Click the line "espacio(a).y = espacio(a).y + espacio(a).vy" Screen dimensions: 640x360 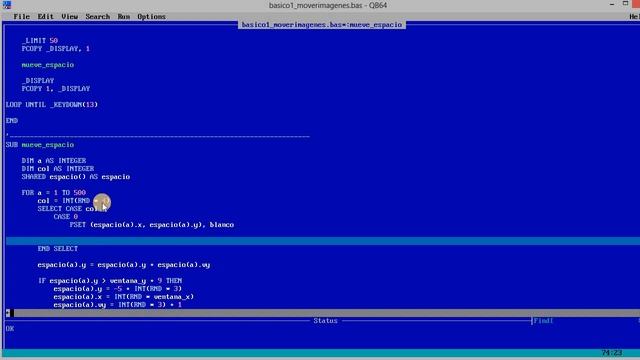coord(124,265)
